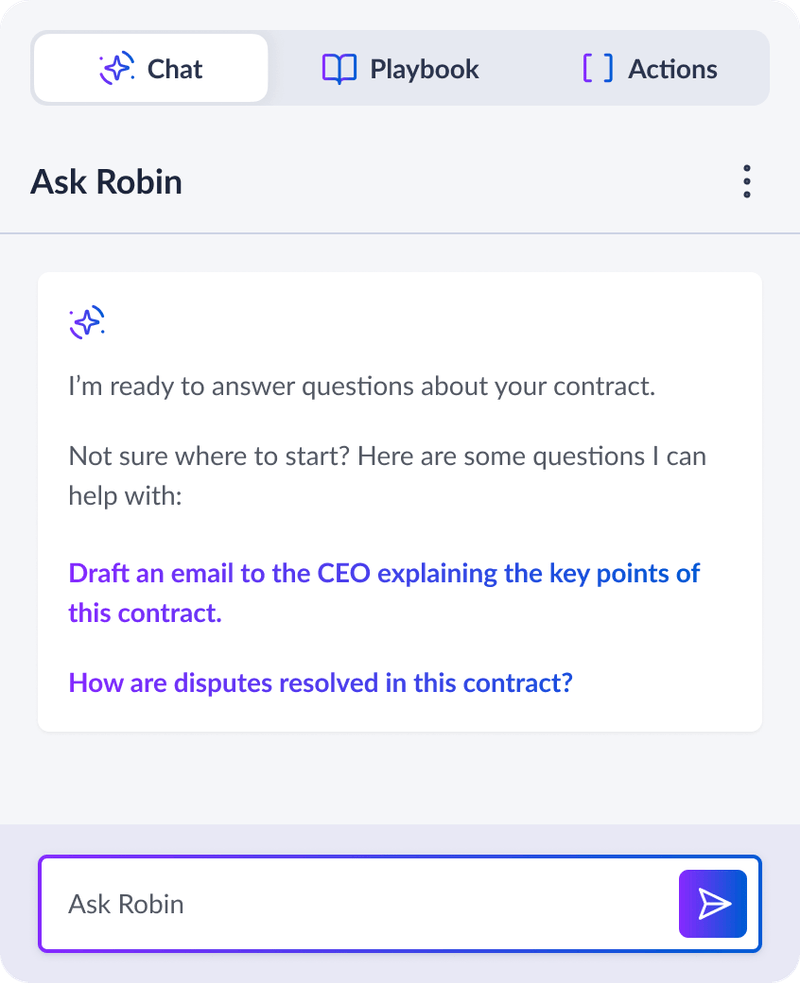
Task: Open the Actions tab
Action: point(650,68)
